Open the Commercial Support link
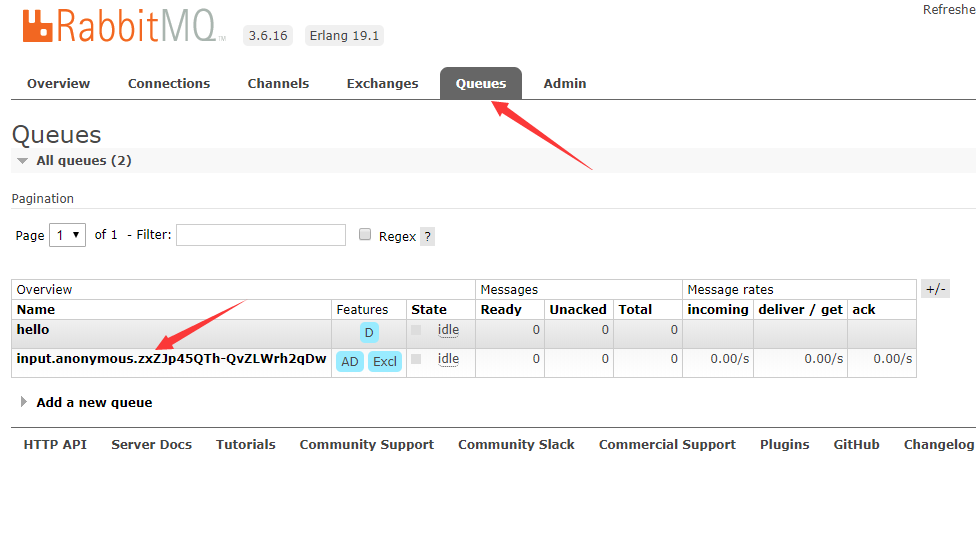 pyautogui.click(x=667, y=445)
